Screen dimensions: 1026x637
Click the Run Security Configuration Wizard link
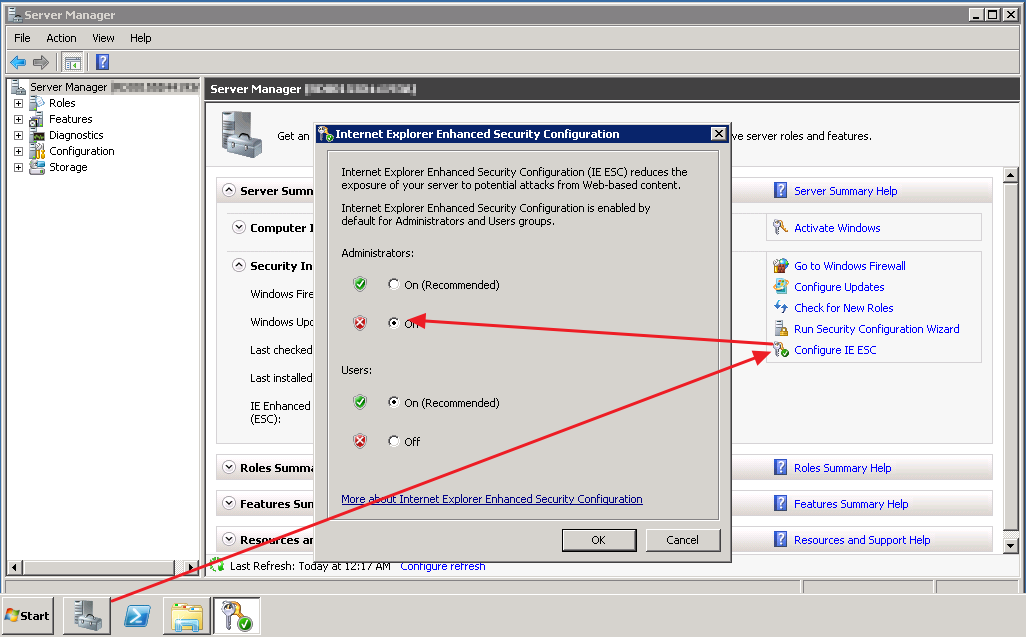tap(876, 329)
